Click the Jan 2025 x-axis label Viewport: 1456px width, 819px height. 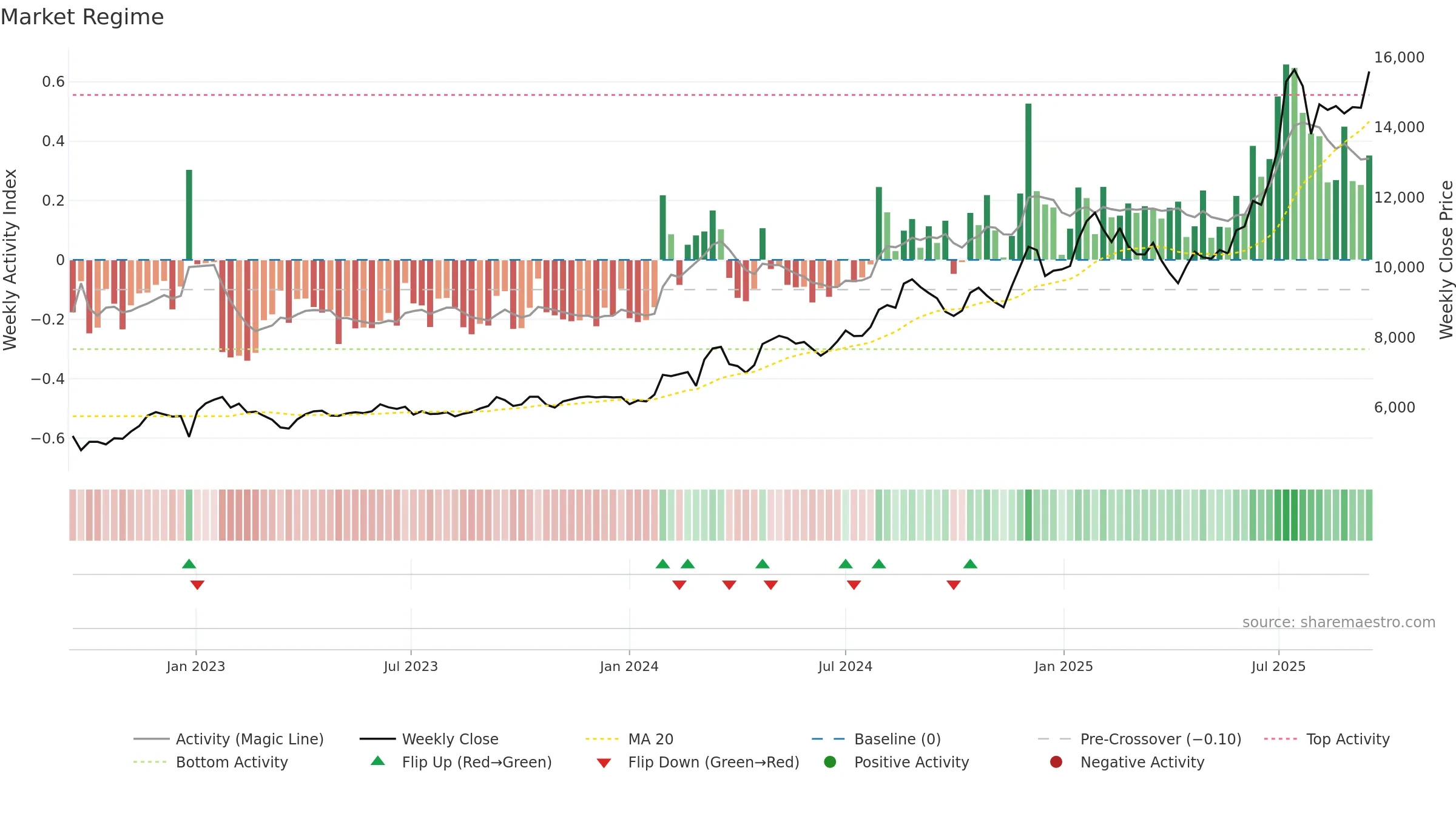click(1063, 666)
